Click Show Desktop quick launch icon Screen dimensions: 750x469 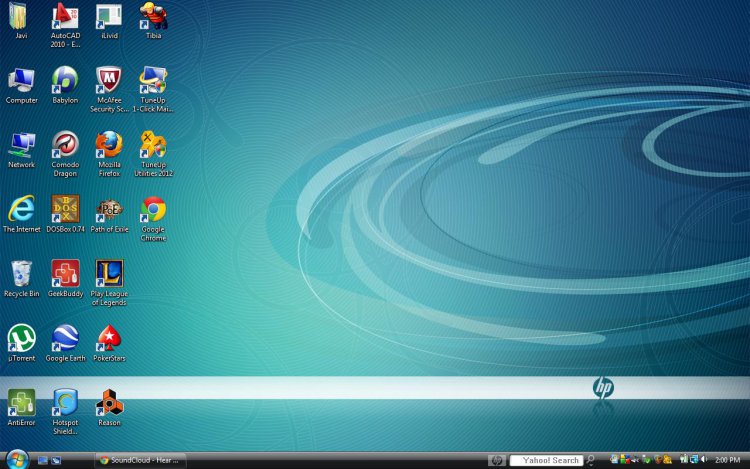[43, 460]
